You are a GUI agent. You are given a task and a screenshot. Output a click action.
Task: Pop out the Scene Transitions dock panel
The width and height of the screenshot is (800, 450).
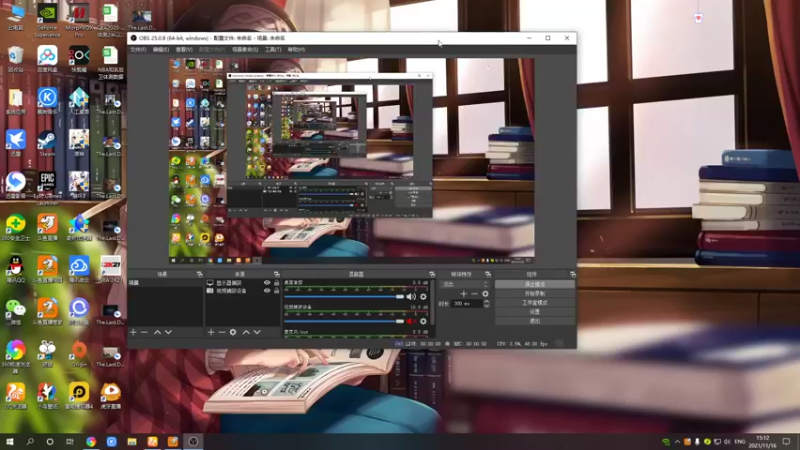pyautogui.click(x=488, y=274)
